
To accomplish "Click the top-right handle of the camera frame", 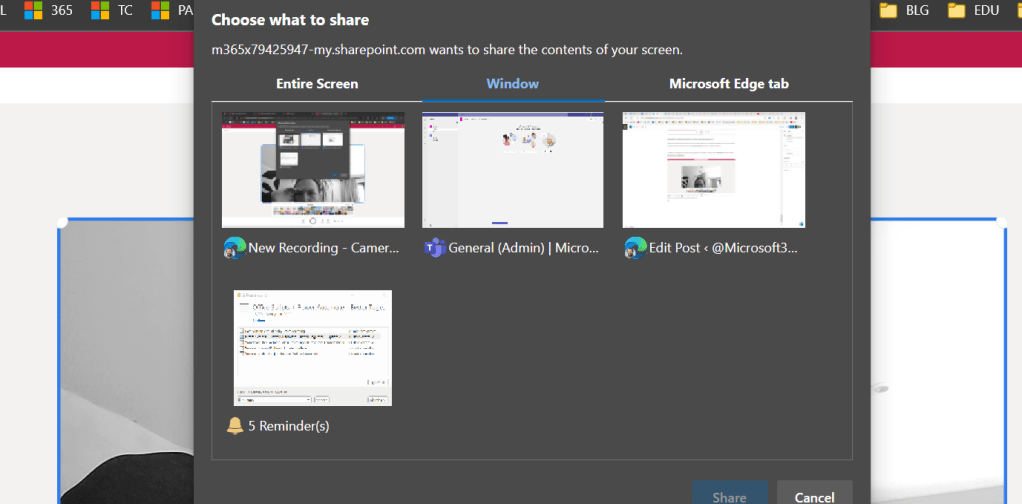I will 1003,221.
